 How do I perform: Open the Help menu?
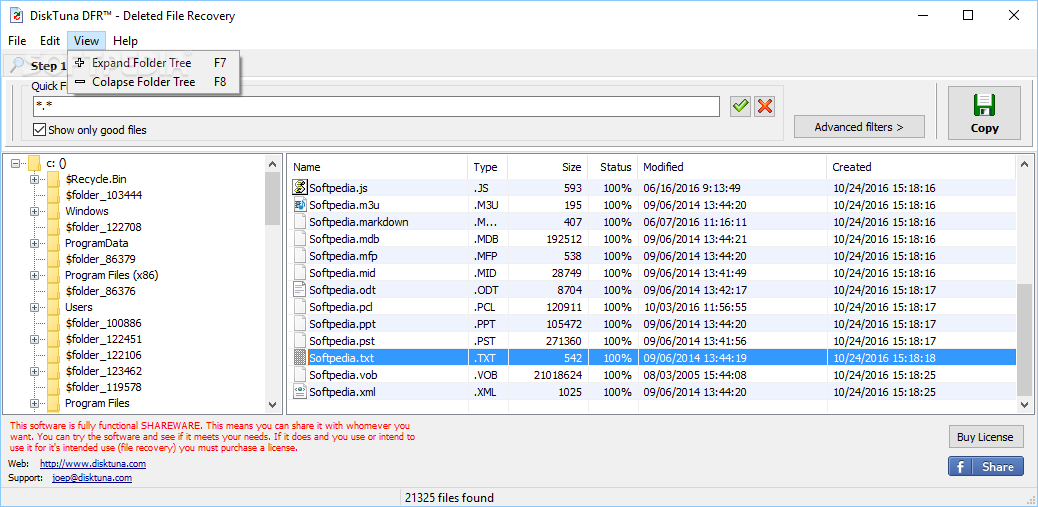[x=125, y=40]
